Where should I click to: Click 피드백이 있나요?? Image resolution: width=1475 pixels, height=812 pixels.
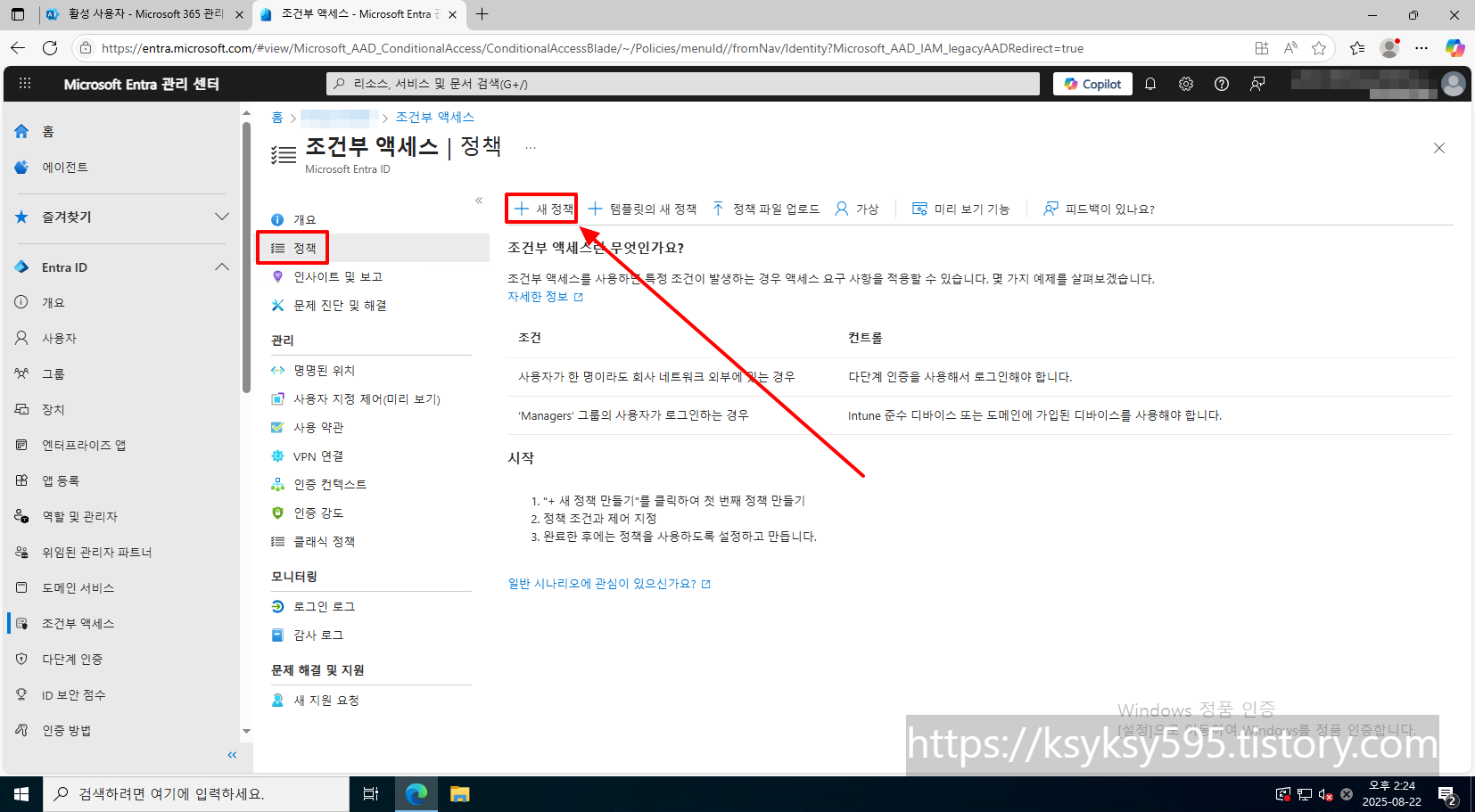(1099, 209)
